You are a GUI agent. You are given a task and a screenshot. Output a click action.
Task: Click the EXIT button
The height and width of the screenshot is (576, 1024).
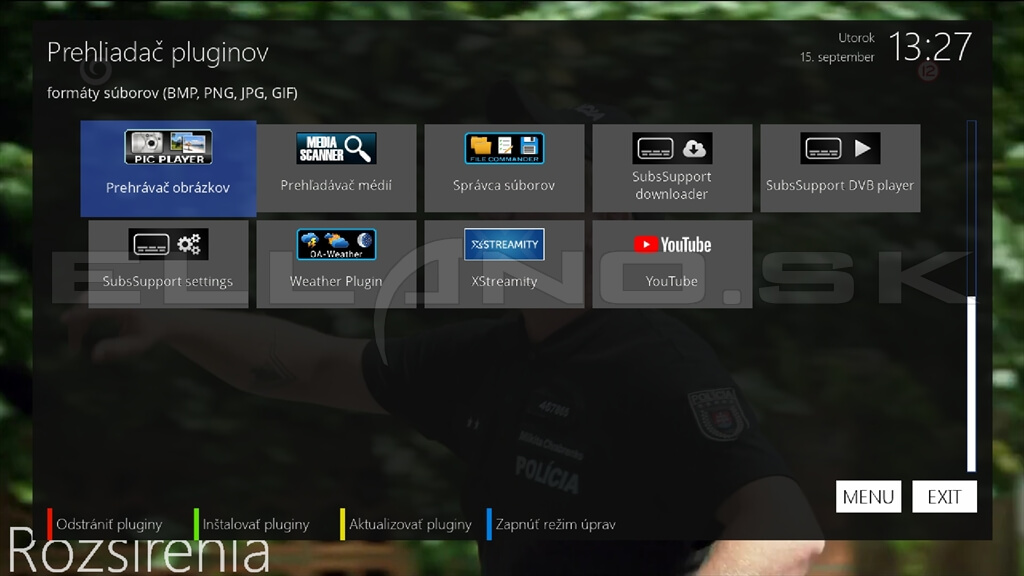click(x=944, y=497)
